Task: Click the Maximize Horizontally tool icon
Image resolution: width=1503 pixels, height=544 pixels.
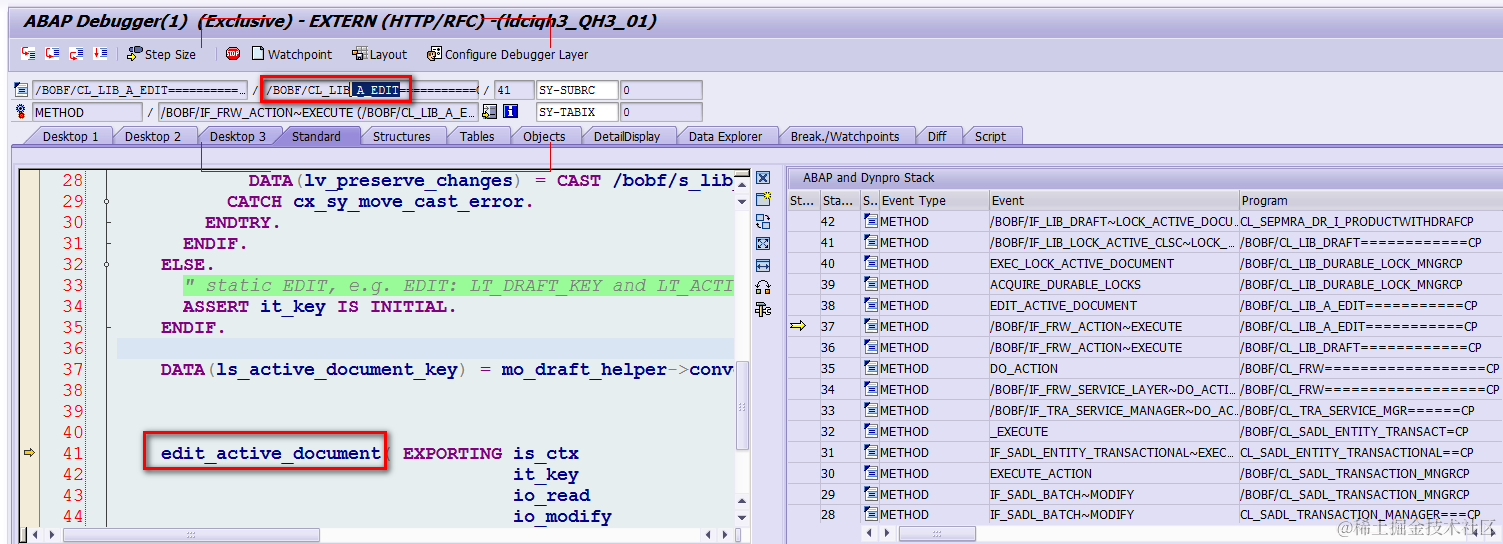Action: coord(763,266)
